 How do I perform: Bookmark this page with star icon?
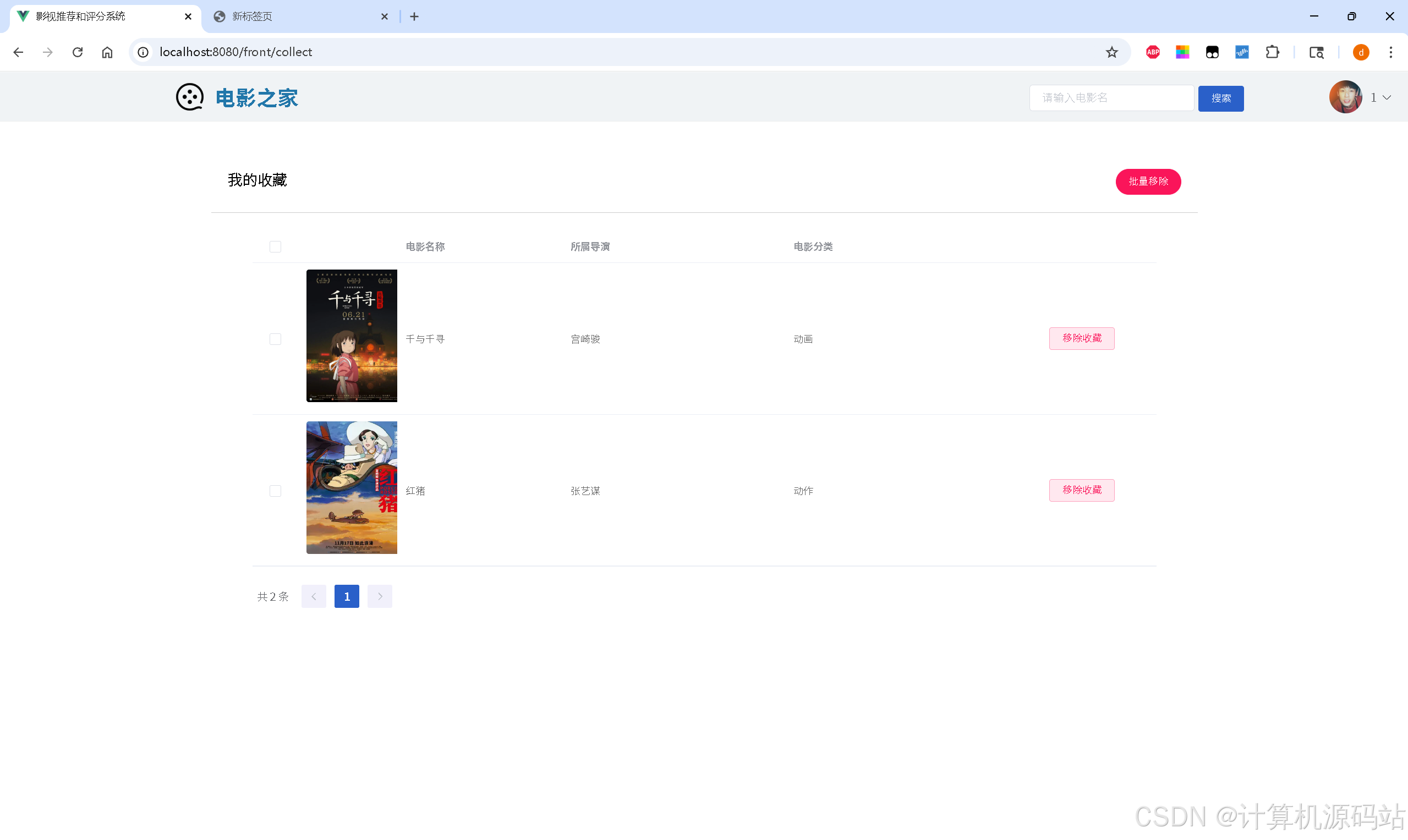pos(1111,52)
